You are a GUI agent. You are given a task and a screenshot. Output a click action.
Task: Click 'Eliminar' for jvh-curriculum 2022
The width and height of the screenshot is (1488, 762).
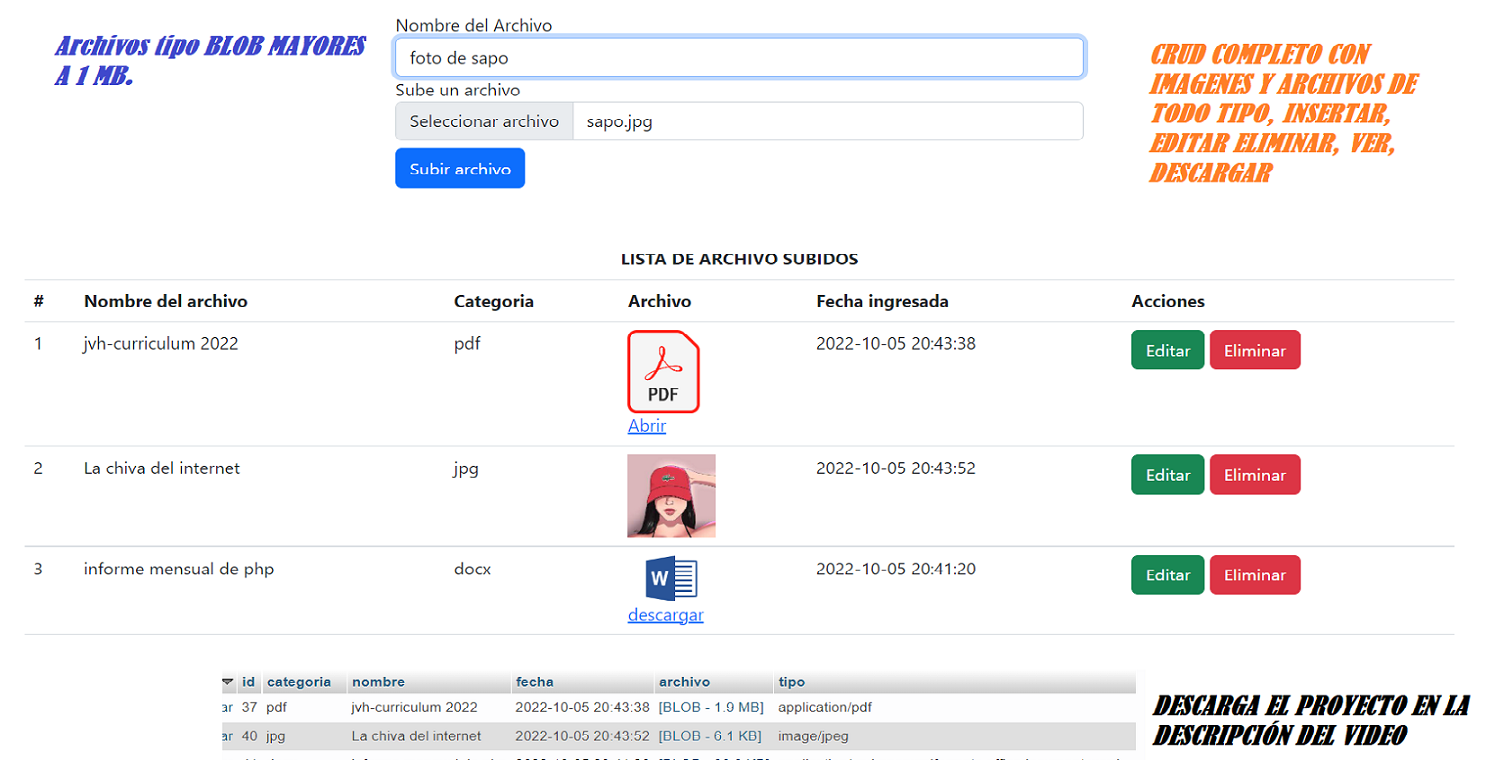pos(1255,350)
